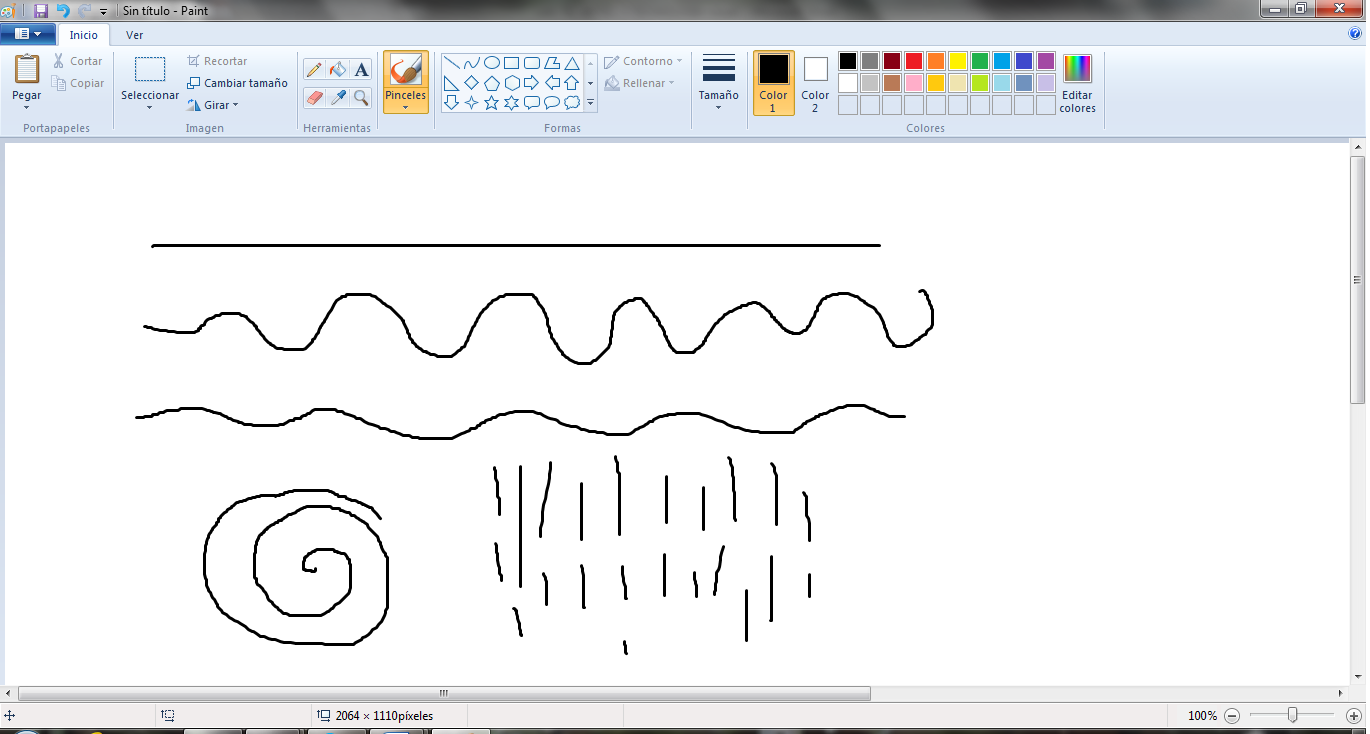Choose the Curve shape
The width and height of the screenshot is (1370, 734).
[471, 62]
